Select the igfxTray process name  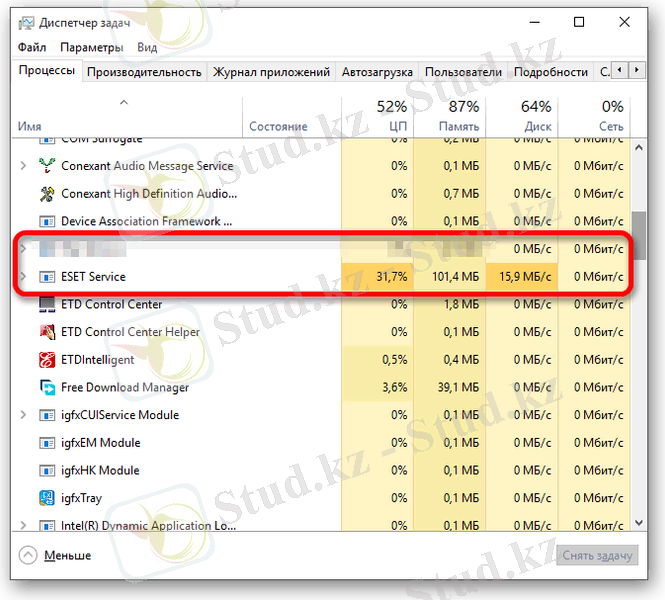(x=81, y=498)
